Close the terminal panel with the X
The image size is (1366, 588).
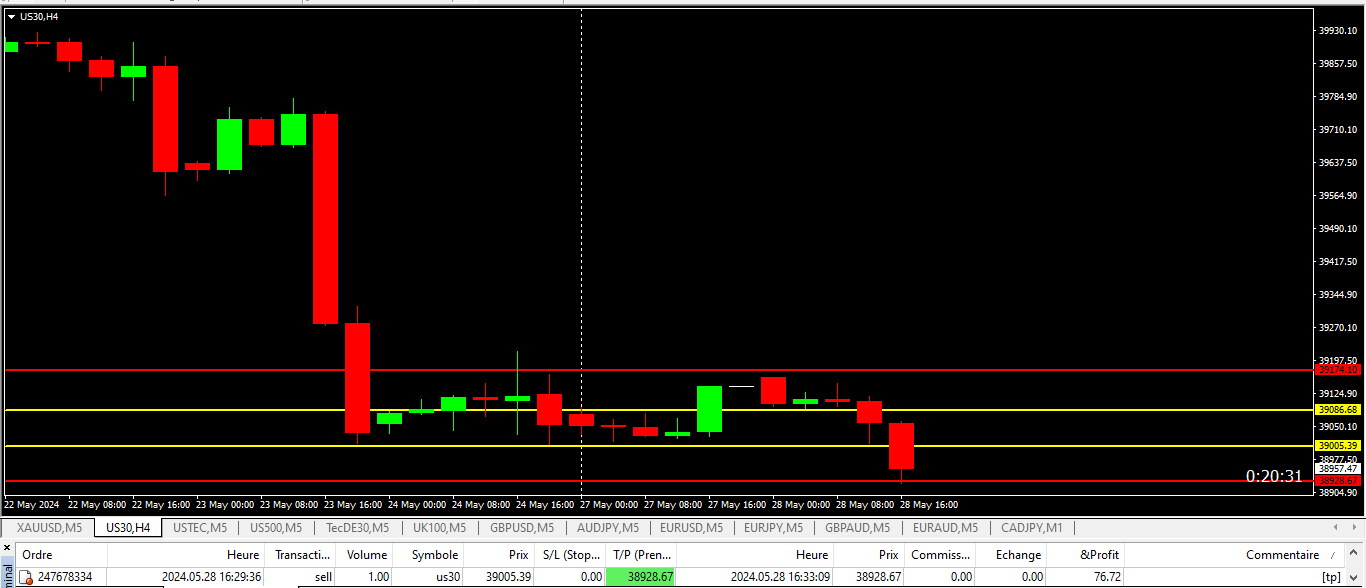[x=7, y=548]
